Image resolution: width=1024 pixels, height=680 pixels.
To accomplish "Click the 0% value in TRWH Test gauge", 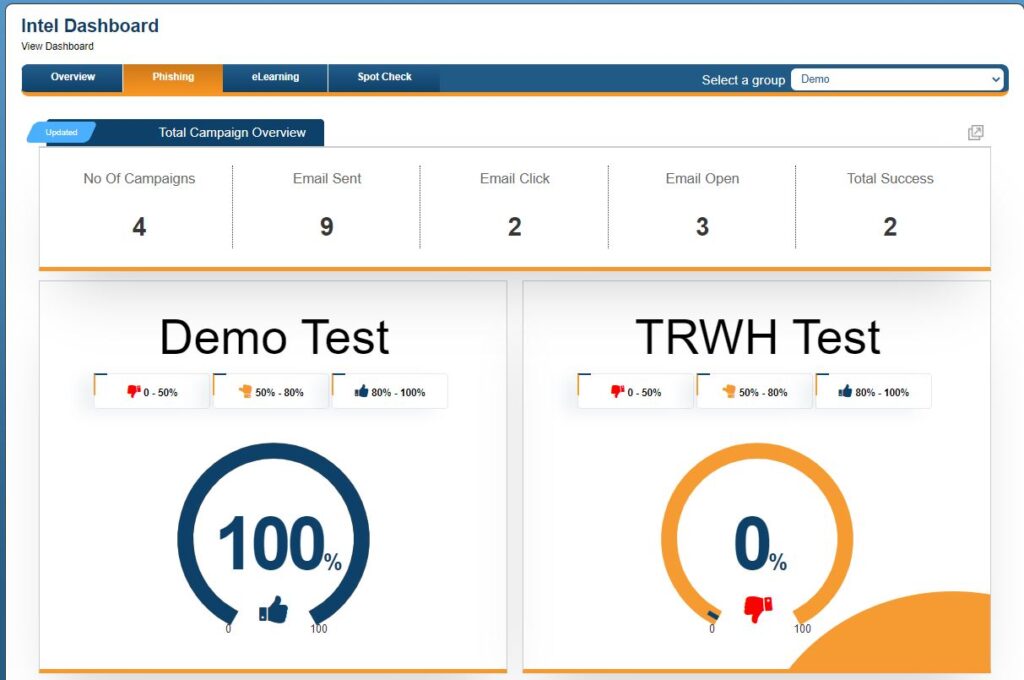I will click(760, 543).
